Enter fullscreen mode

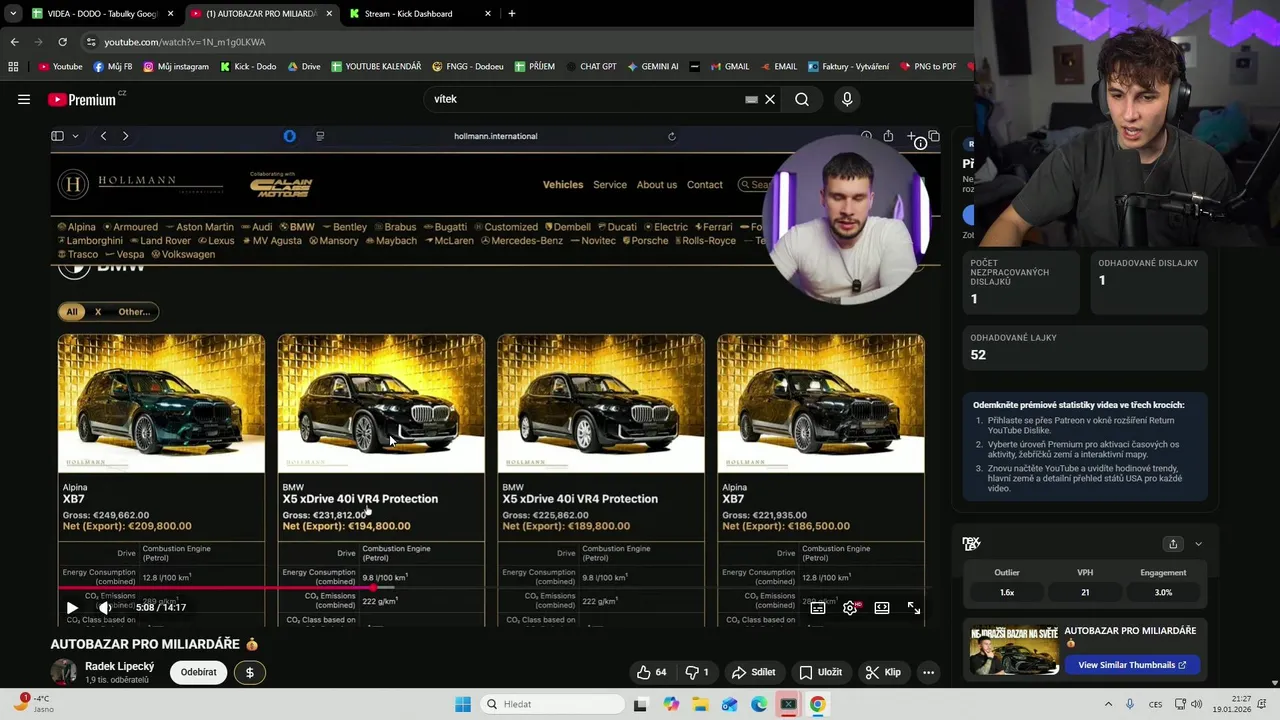click(914, 607)
